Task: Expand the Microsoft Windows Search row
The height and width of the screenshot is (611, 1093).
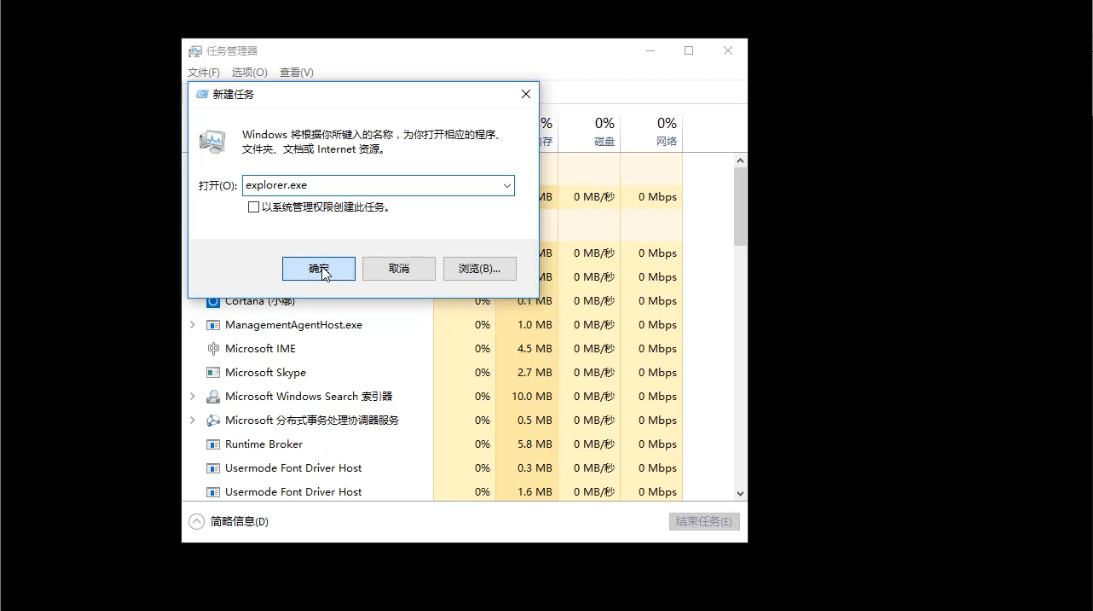Action: (193, 396)
